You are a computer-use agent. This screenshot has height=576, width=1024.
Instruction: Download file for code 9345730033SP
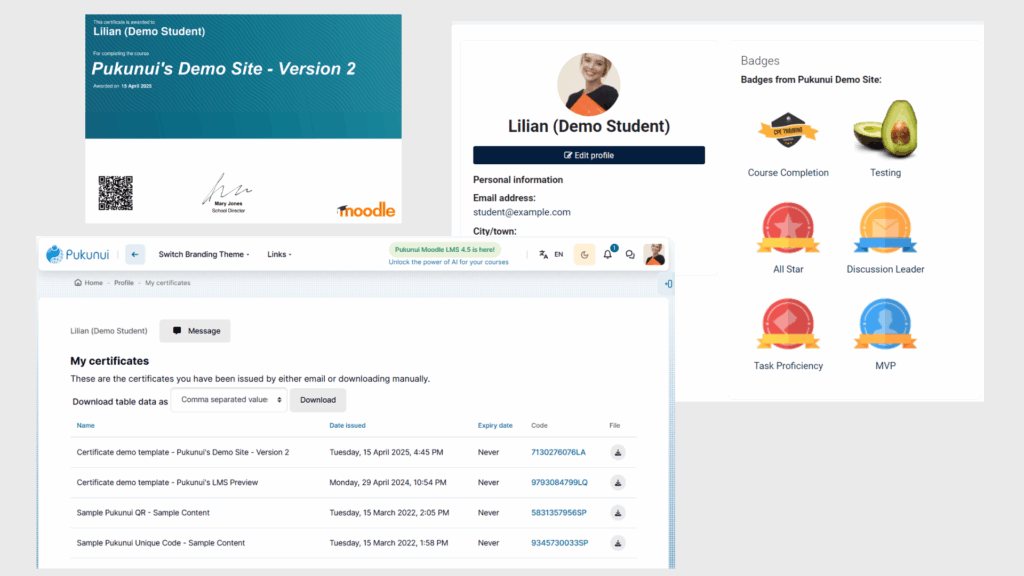[618, 543]
